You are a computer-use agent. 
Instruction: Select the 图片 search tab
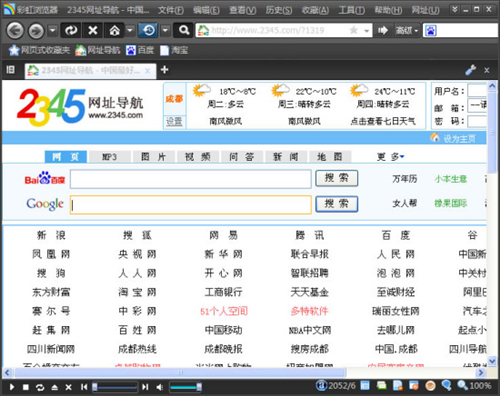(x=153, y=157)
